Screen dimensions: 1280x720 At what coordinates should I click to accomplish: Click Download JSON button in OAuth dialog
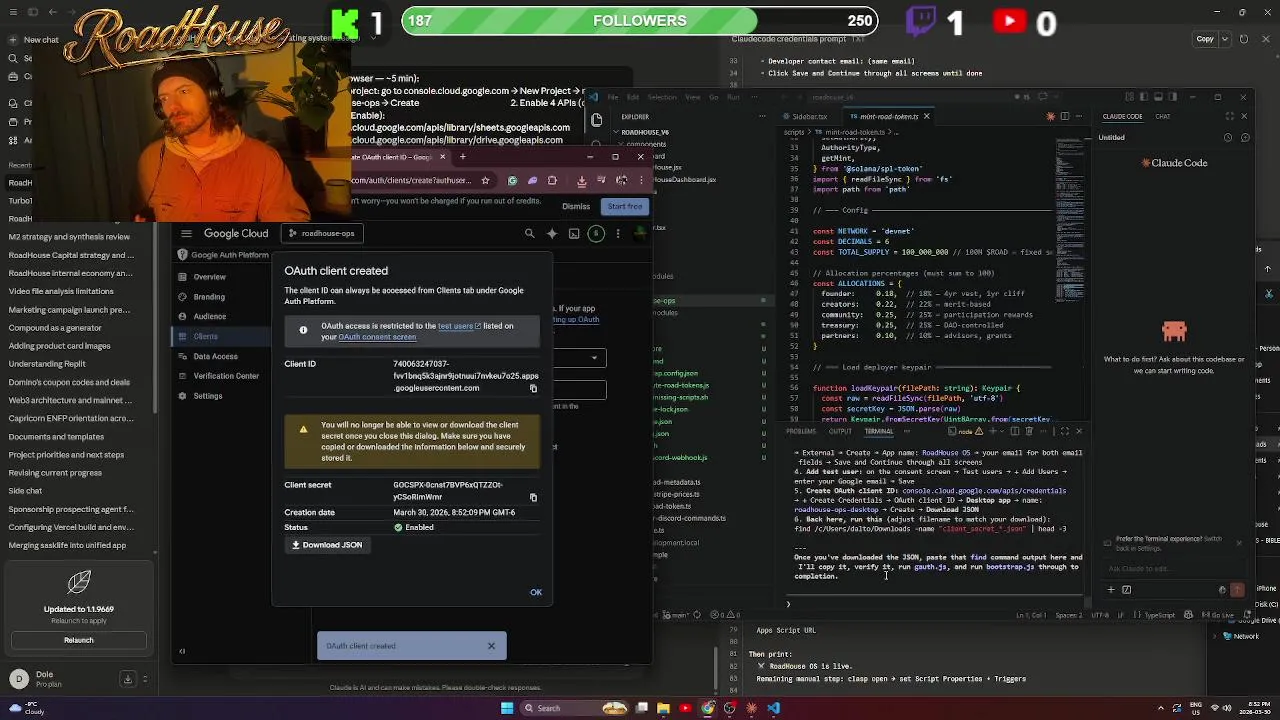click(327, 545)
